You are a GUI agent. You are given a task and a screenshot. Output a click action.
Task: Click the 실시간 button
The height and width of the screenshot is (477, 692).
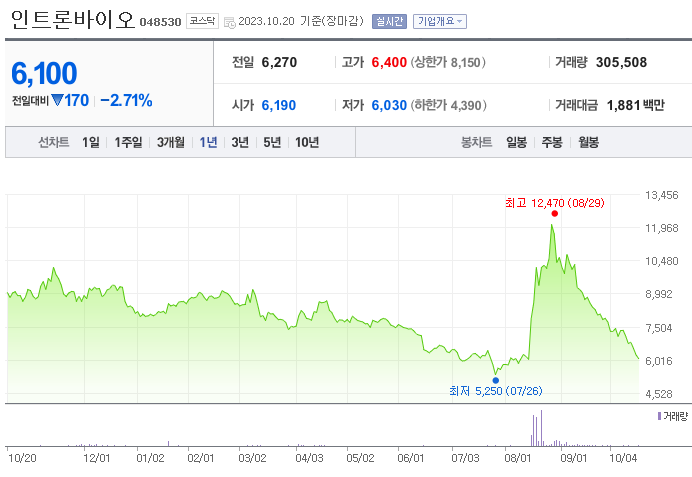pyautogui.click(x=389, y=21)
